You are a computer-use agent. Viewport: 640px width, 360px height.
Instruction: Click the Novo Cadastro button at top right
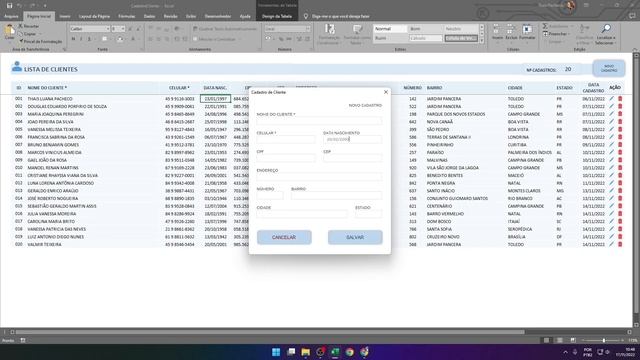click(609, 68)
